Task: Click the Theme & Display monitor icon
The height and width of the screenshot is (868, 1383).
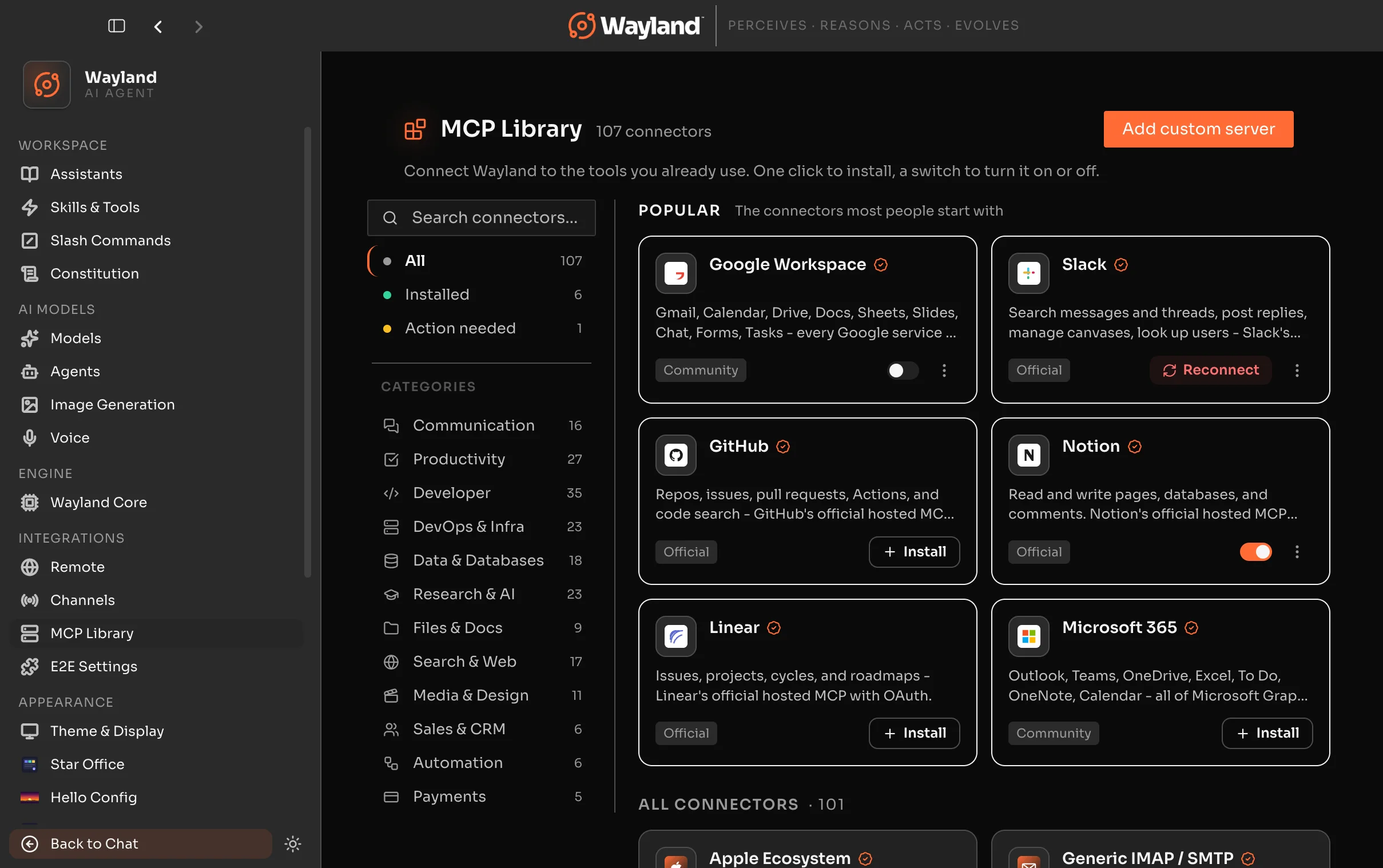Action: pos(29,731)
